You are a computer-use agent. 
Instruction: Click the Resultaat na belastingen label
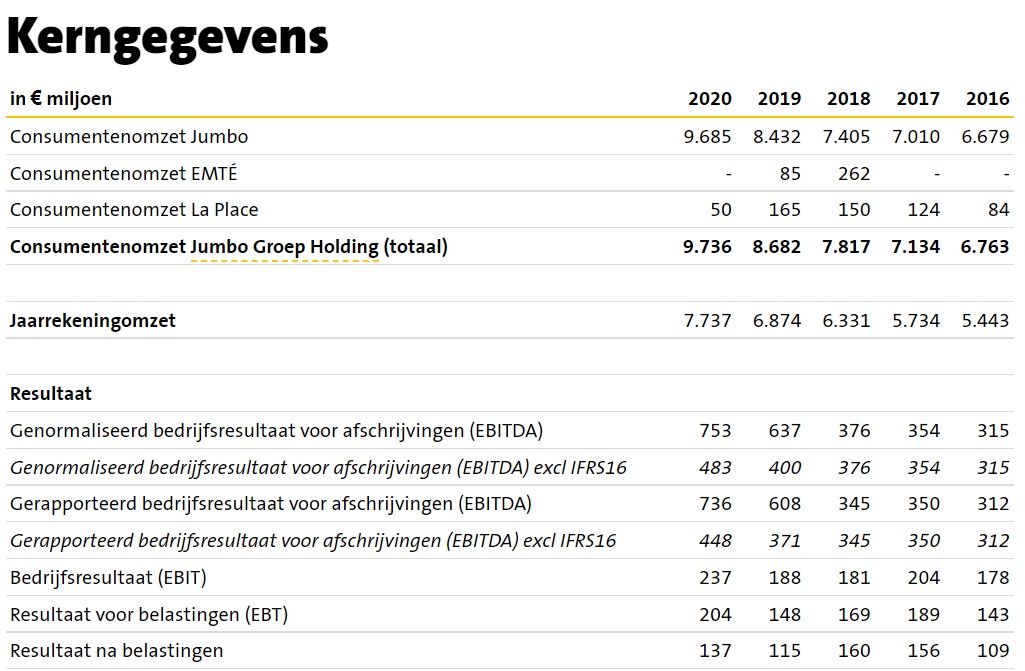tap(116, 651)
